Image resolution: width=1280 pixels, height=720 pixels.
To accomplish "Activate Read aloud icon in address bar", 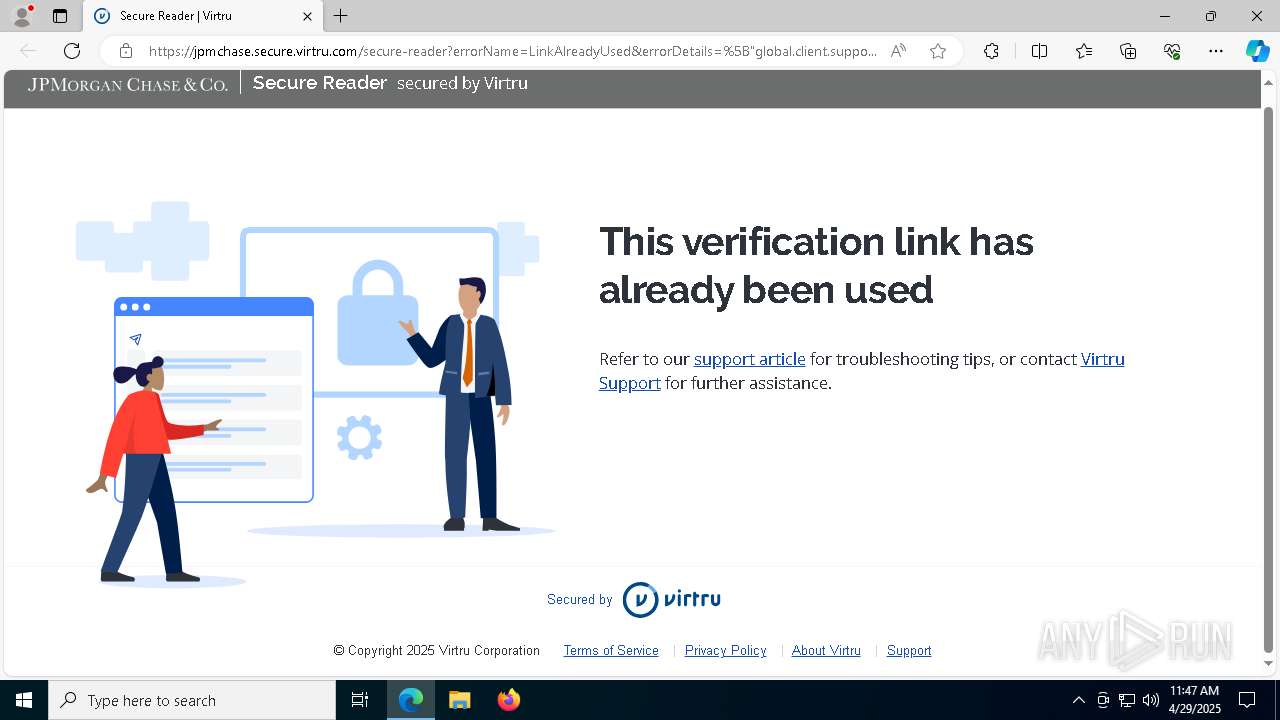I will pyautogui.click(x=898, y=51).
